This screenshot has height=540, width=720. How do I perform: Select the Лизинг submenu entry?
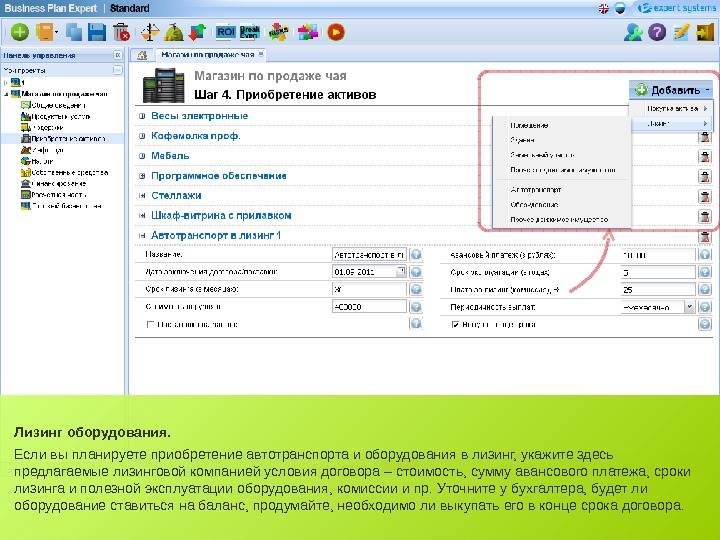pyautogui.click(x=672, y=124)
